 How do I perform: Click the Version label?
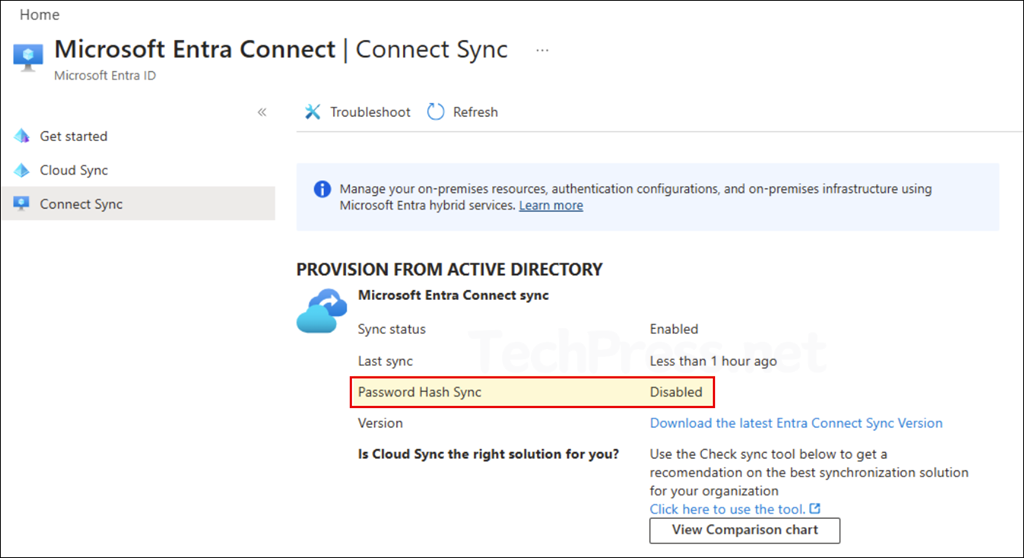coord(380,423)
